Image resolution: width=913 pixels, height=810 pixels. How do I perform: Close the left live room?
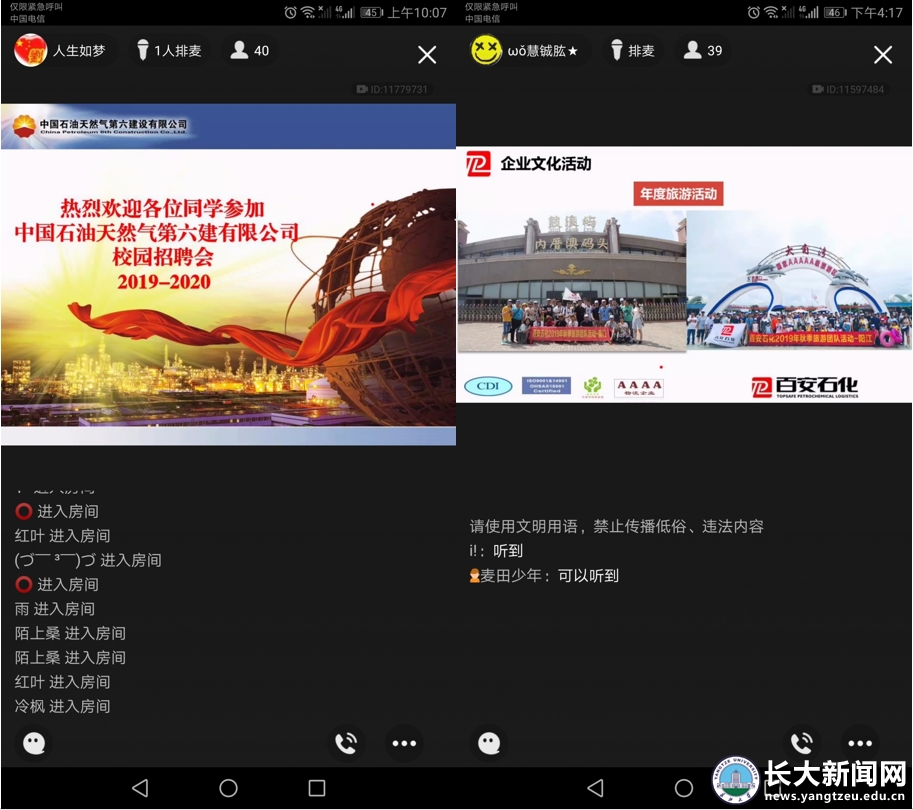tap(427, 55)
